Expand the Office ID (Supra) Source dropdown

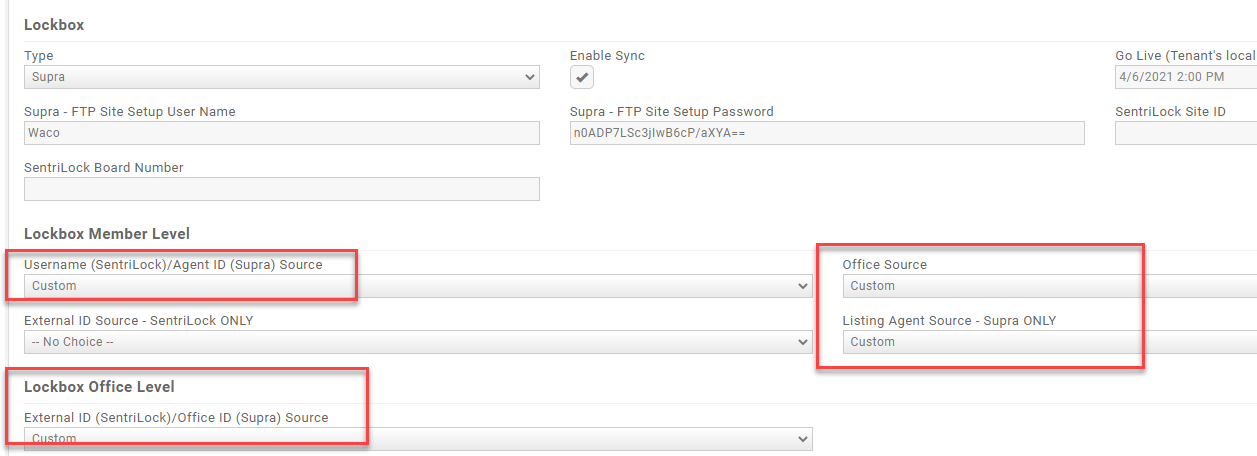(x=417, y=439)
